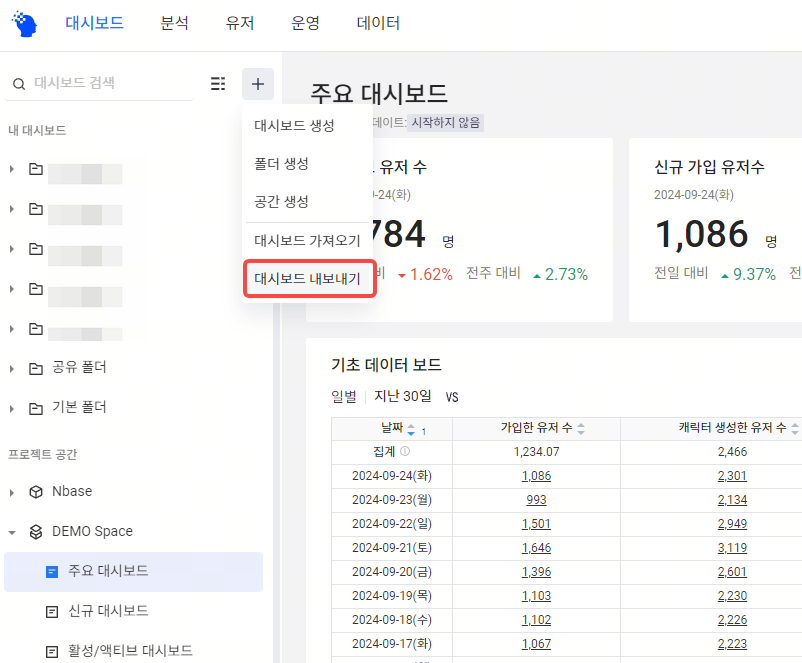Open the 3,119 value for 2024-09-21
Image resolution: width=802 pixels, height=663 pixels.
[732, 548]
